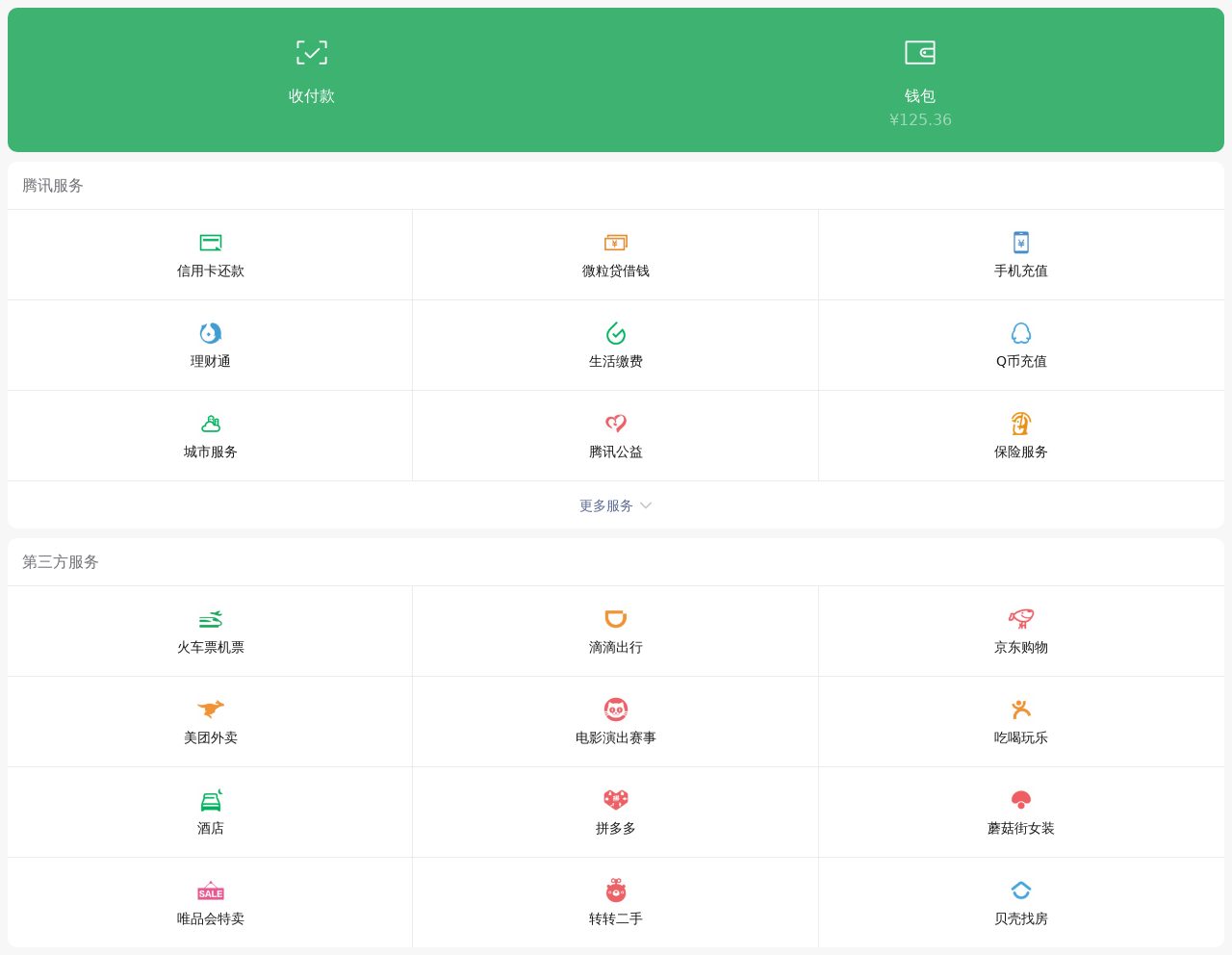Screen dimensions: 1232x955
Task: Click the 蘑菇街女装 label
Action: 1021,829
